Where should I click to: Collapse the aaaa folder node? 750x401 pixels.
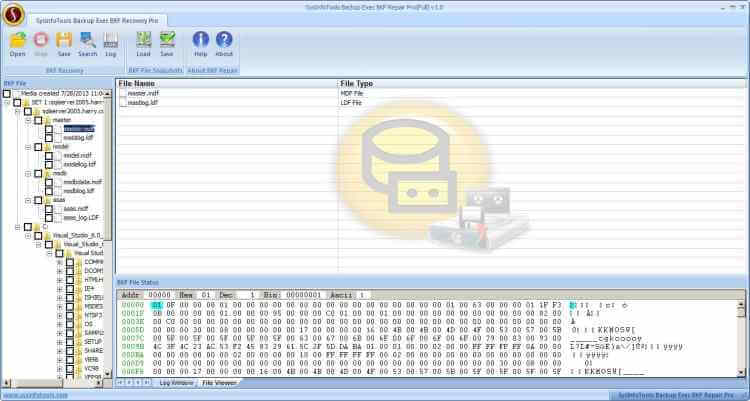(x=28, y=200)
